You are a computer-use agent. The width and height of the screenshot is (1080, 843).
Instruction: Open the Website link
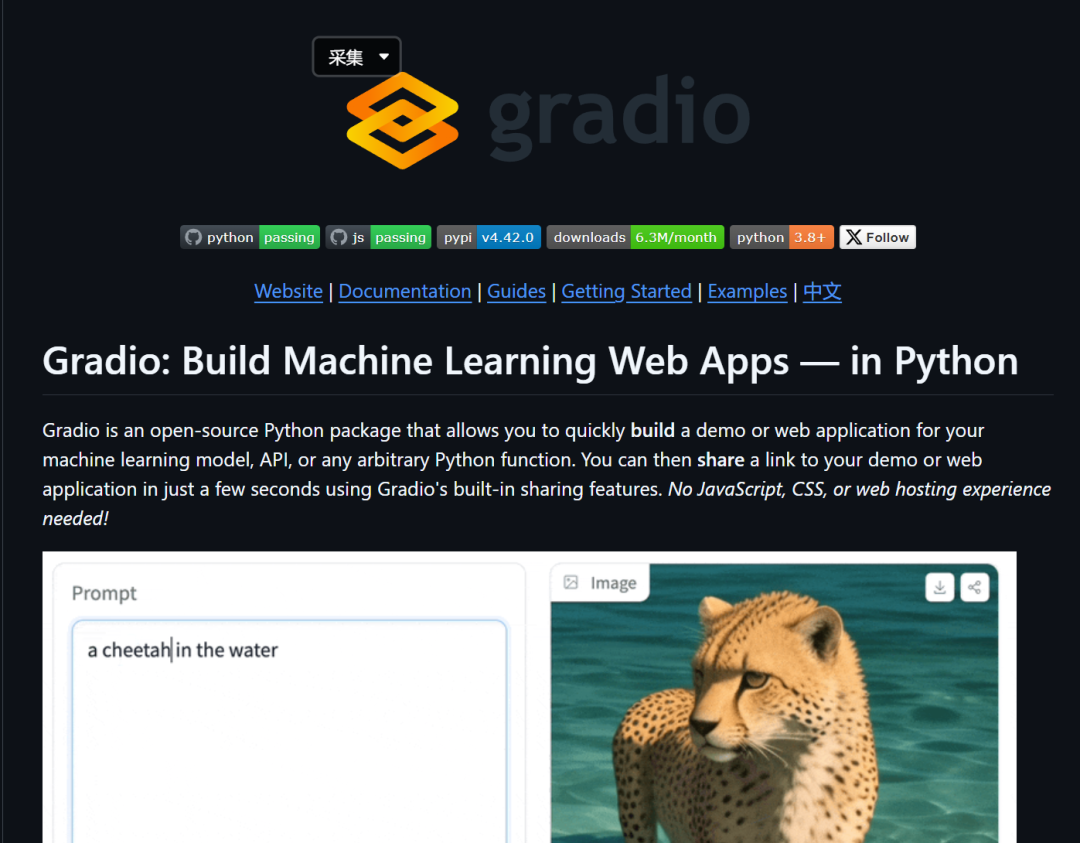(x=288, y=291)
